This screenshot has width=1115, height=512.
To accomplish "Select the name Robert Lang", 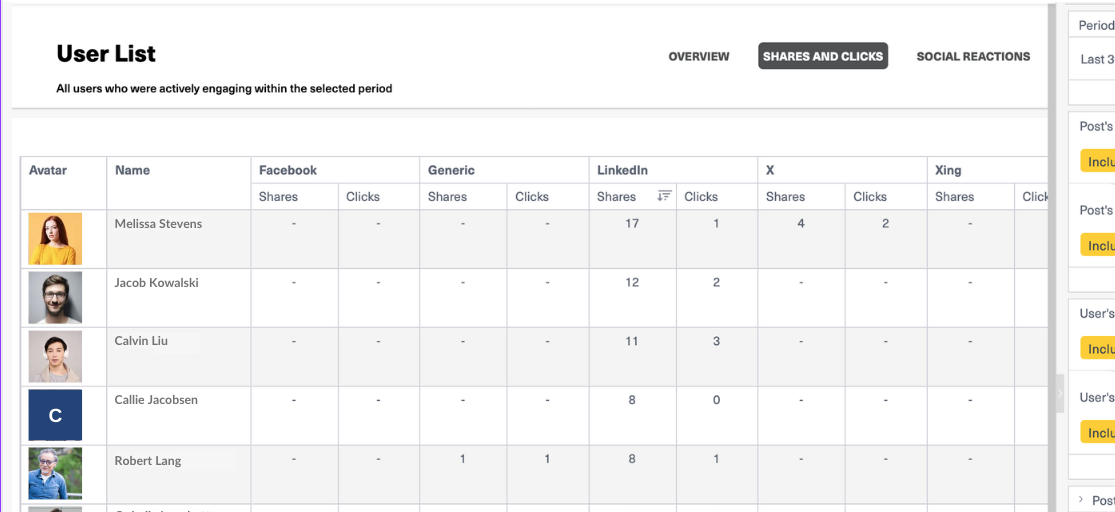I will 148,461.
